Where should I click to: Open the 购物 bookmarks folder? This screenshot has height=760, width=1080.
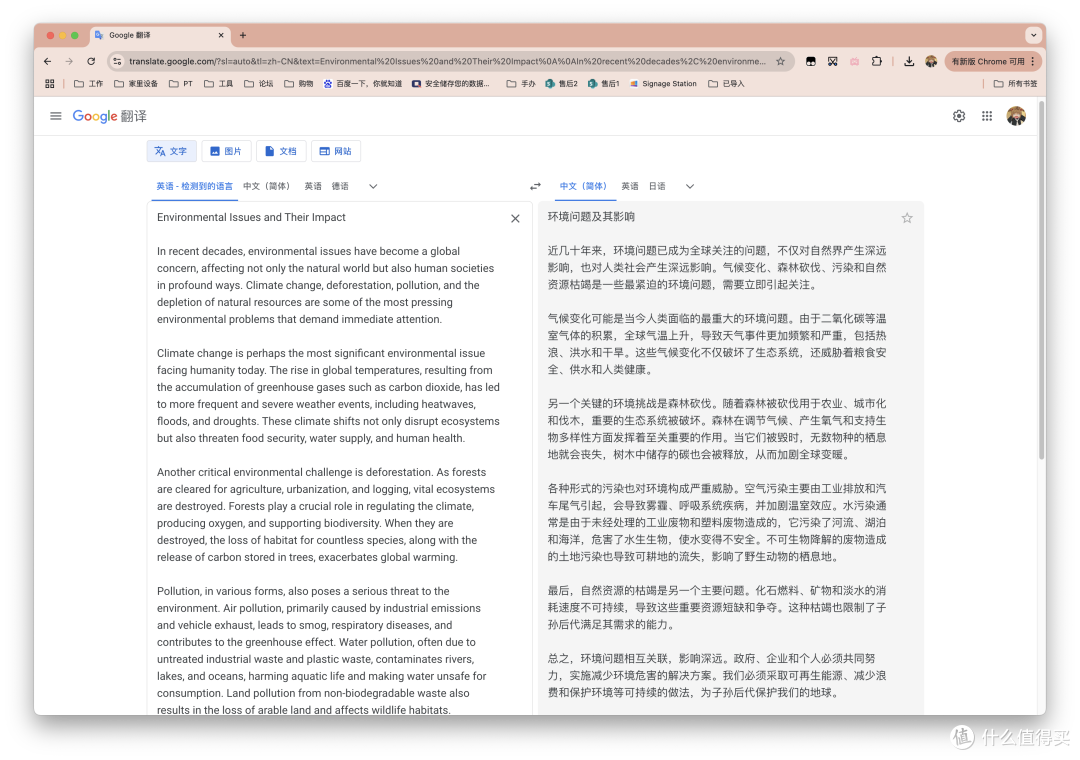click(298, 83)
